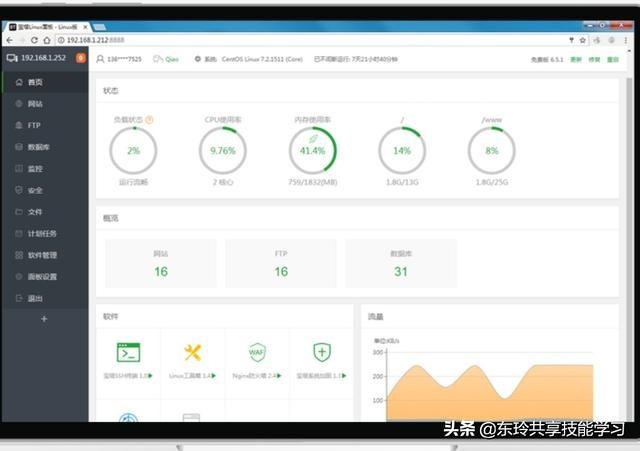Open the browser three-dot menu
This screenshot has height=451, width=640.
click(625, 40)
